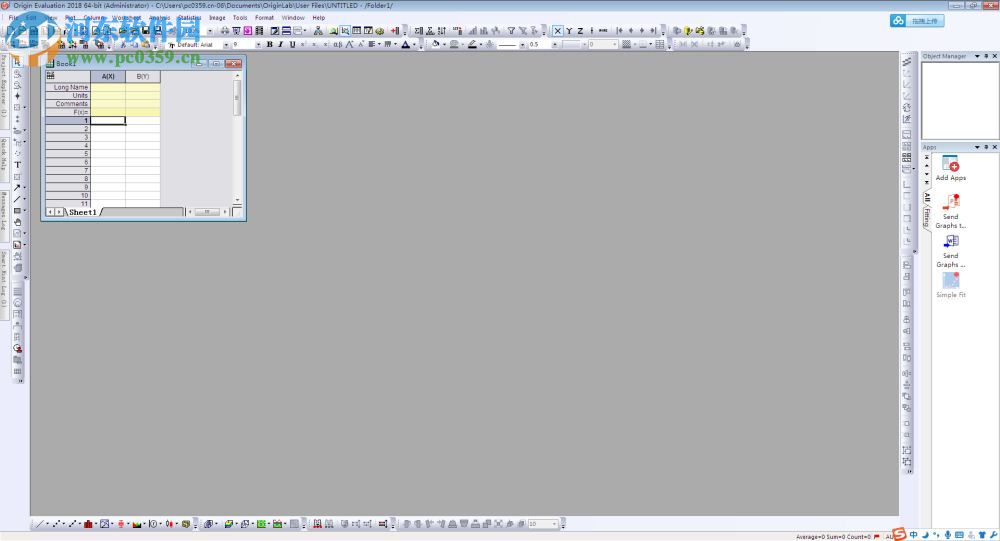The height and width of the screenshot is (541, 1000).
Task: Open the font color dropdown arrow
Action: pos(414,45)
